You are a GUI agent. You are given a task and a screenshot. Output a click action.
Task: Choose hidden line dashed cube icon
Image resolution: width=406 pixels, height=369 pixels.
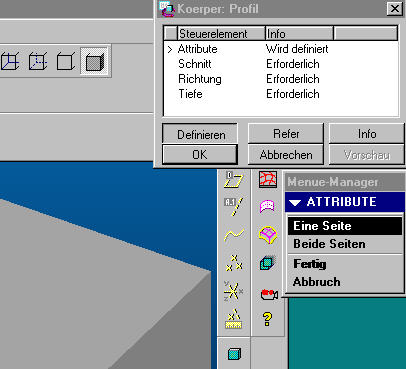38,62
